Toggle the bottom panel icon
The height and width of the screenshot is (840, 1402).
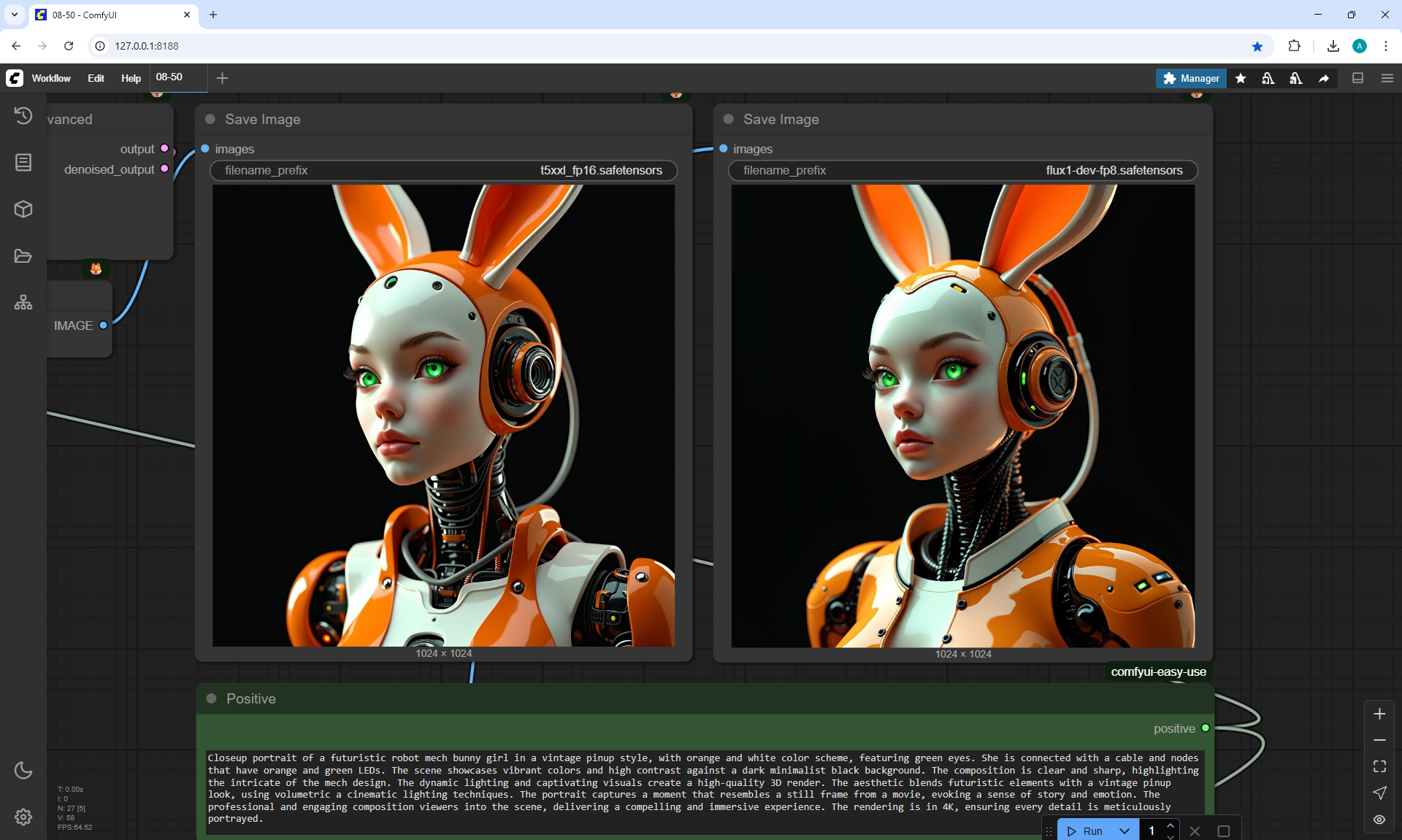click(1357, 78)
